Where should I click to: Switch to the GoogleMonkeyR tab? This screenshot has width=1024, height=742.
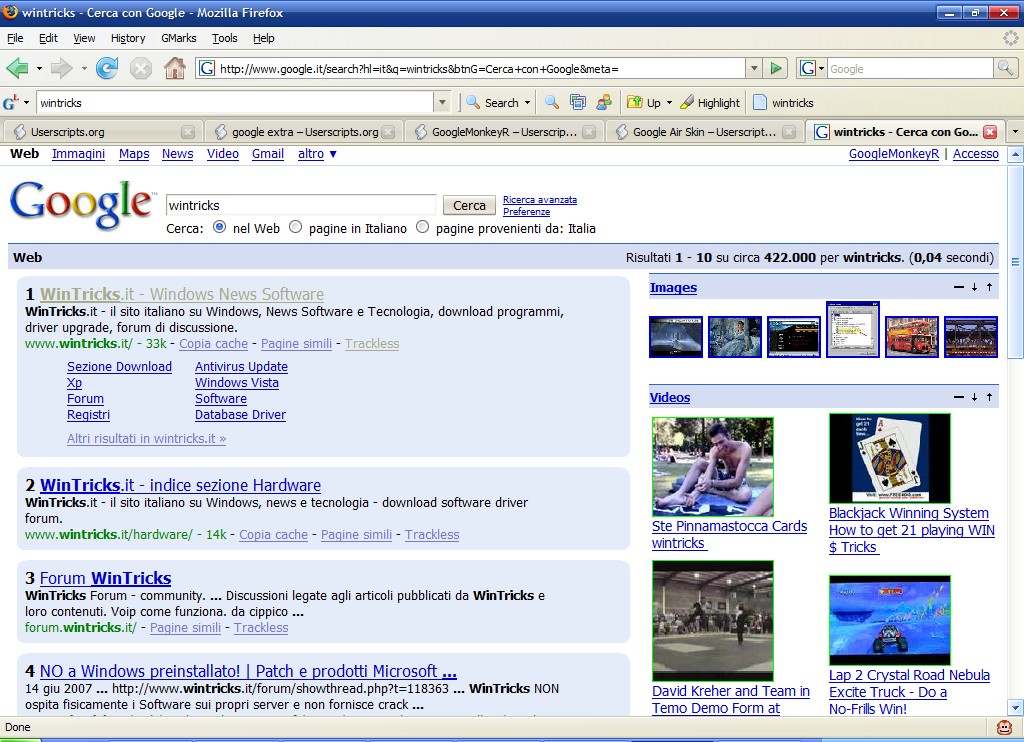click(504, 132)
